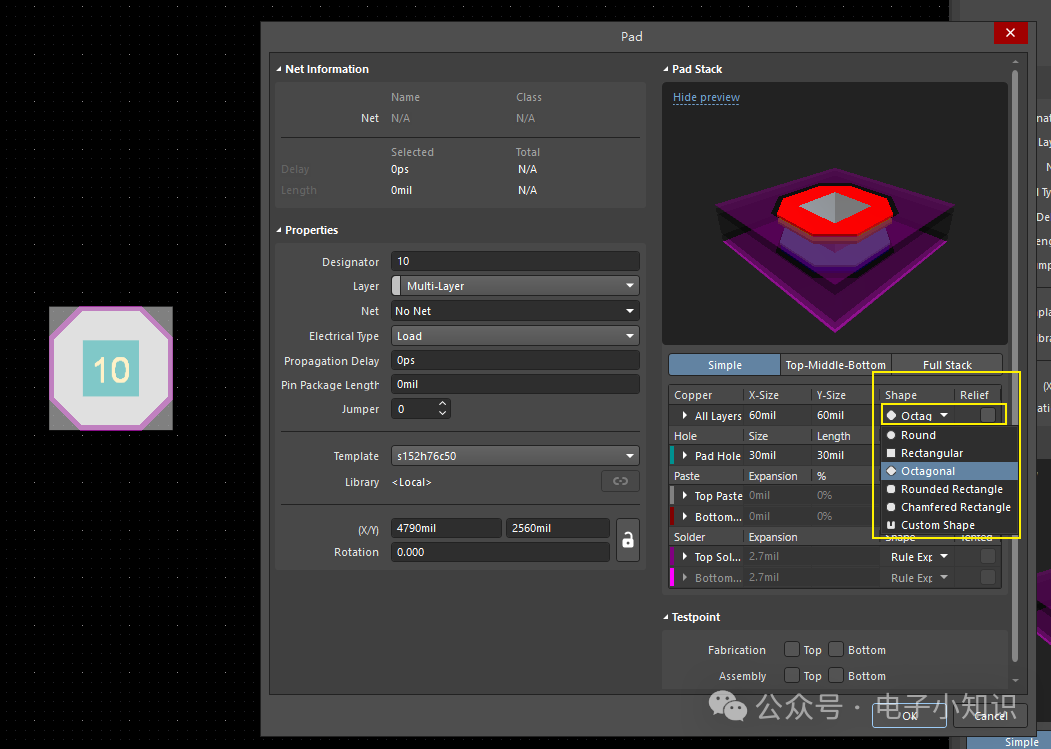Open the Electrical Type dropdown

(515, 336)
